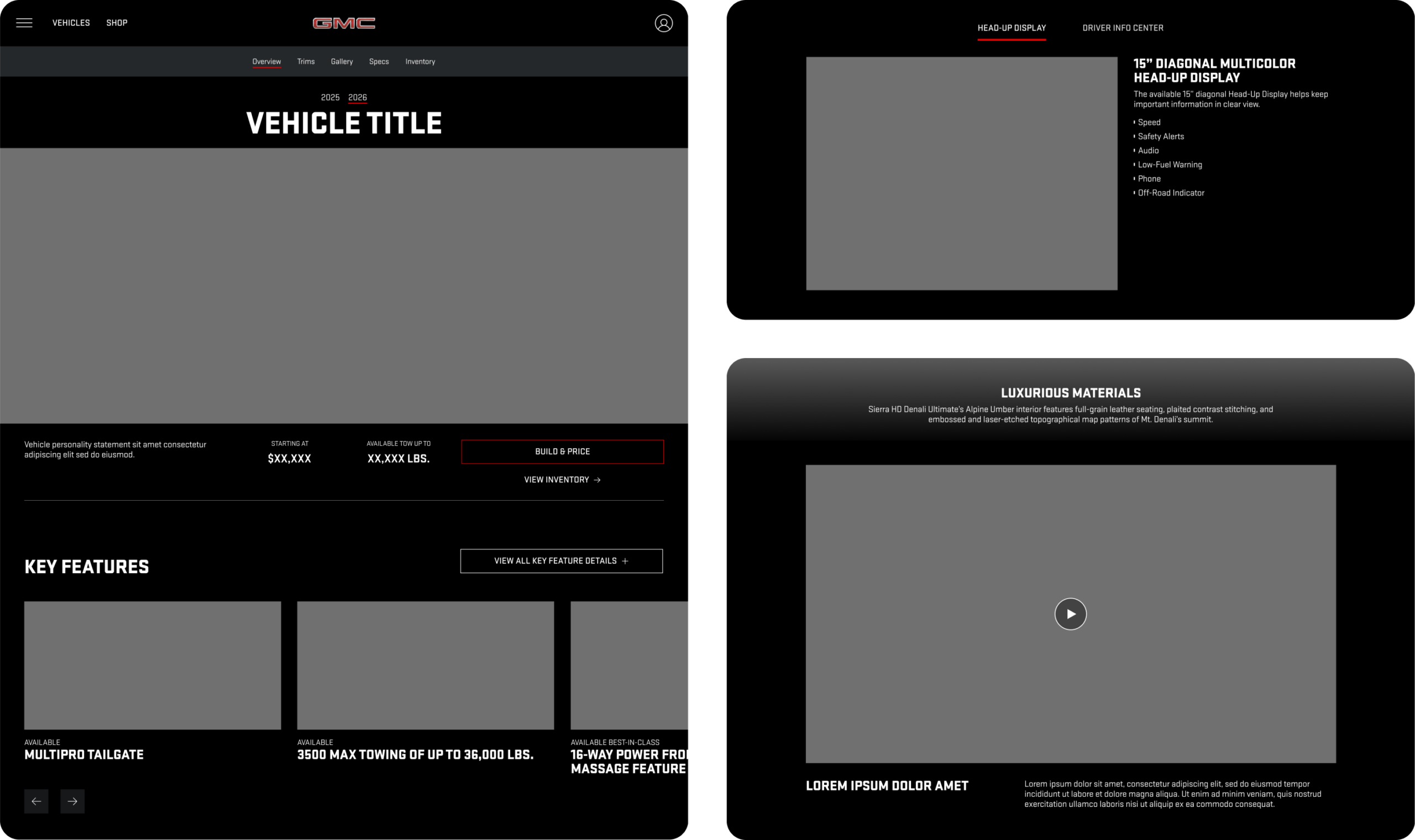Open the user account profile icon
The height and width of the screenshot is (840, 1415).
[663, 23]
